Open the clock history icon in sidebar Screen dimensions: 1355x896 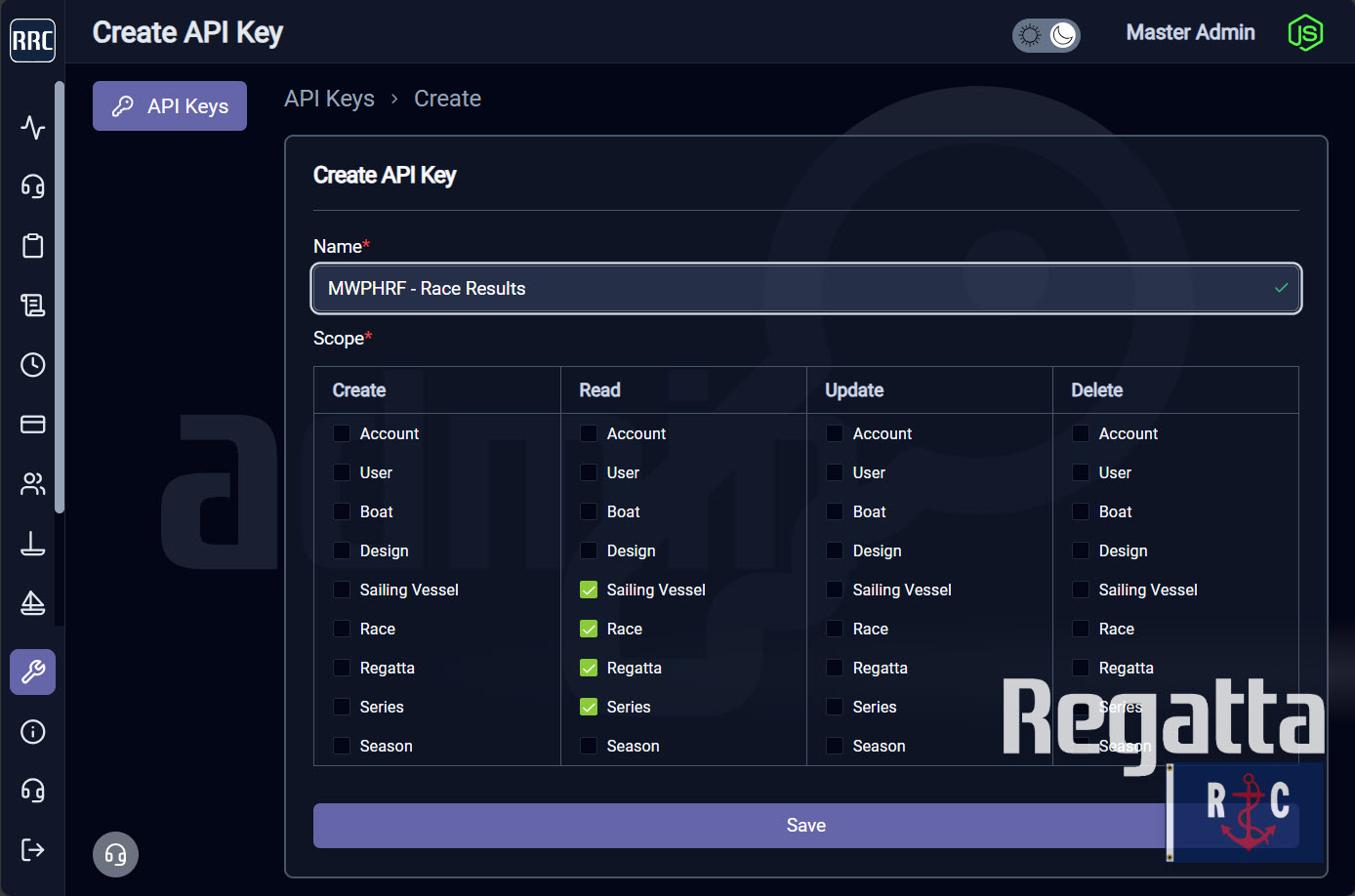pyautogui.click(x=32, y=364)
